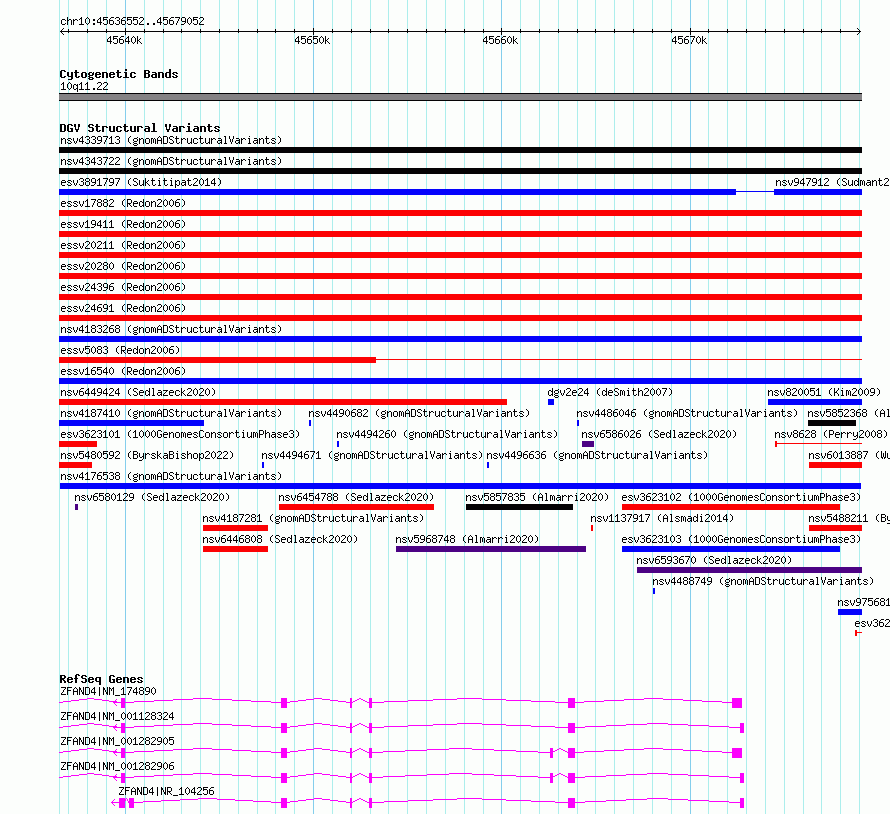Image resolution: width=890 pixels, height=814 pixels.
Task: Click the ZFAND4|NR_104256 transcript label
Action: (166, 791)
